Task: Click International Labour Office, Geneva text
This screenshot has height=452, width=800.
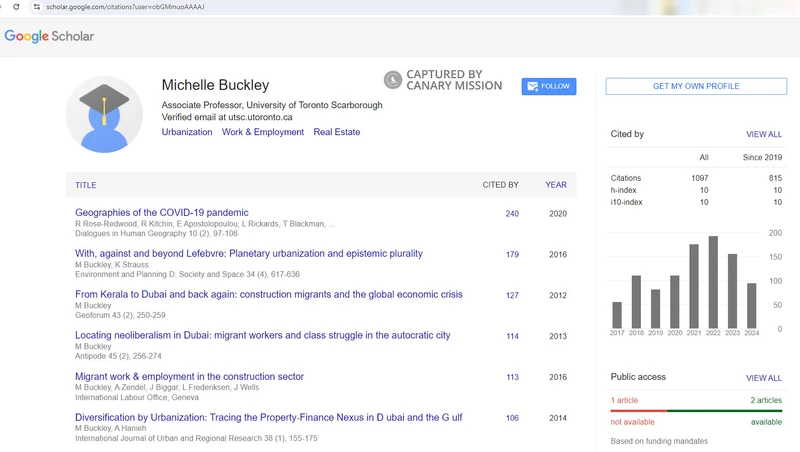Action: 137,397
